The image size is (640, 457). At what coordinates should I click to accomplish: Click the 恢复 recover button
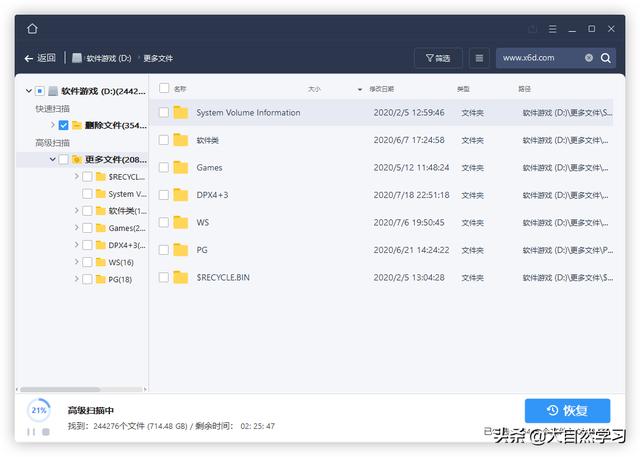point(567,410)
